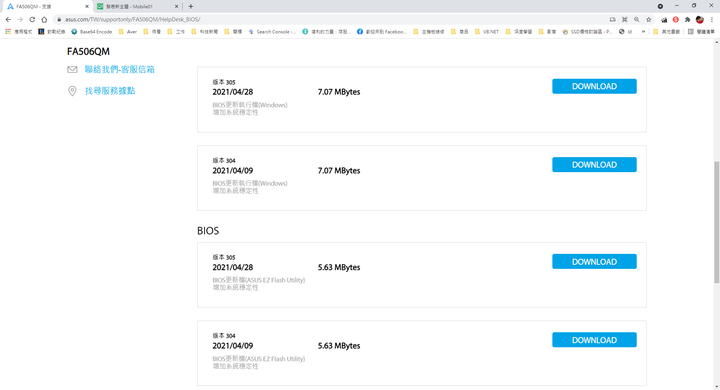Expand the hidden bookmarks overflow chevron
The width and height of the screenshot is (720, 390).
tap(643, 32)
